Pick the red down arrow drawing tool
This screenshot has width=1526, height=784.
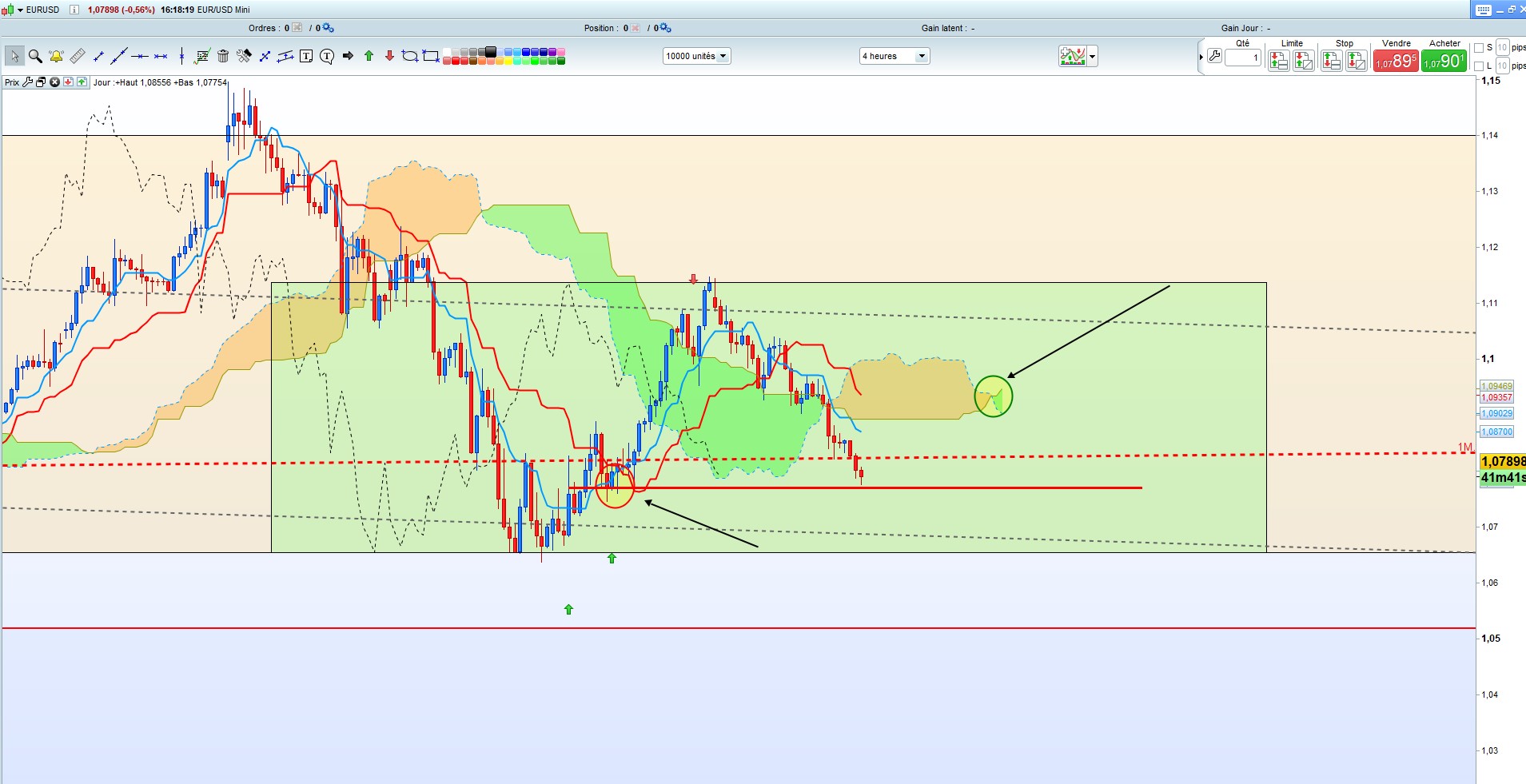pyautogui.click(x=389, y=56)
